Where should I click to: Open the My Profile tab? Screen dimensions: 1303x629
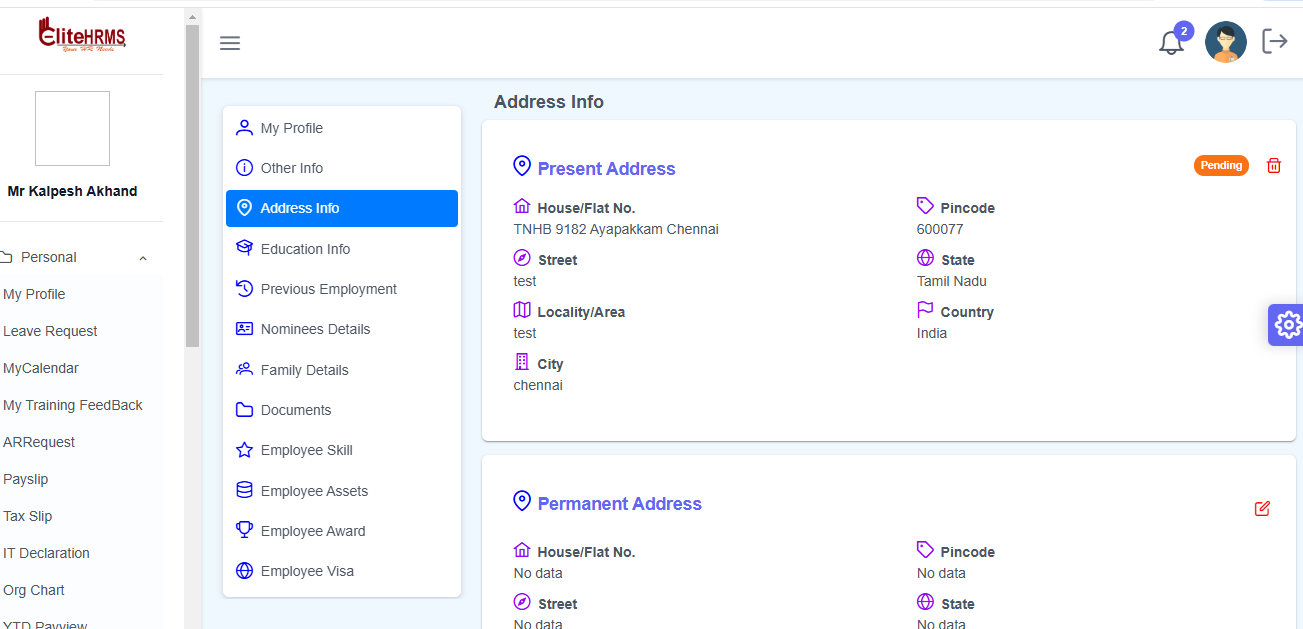(291, 128)
